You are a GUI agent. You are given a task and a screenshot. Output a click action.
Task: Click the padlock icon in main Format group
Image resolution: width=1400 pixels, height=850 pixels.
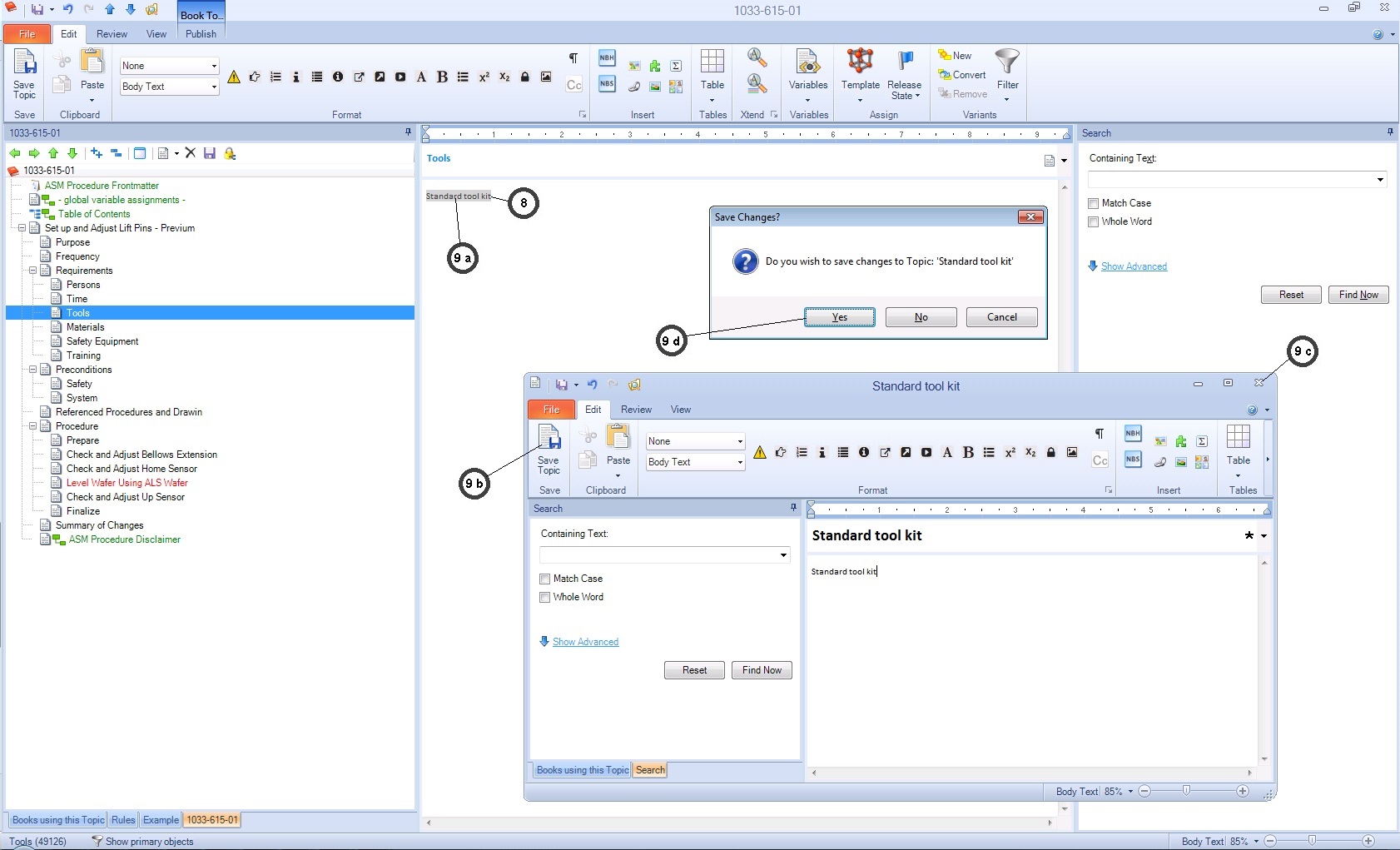pos(525,77)
